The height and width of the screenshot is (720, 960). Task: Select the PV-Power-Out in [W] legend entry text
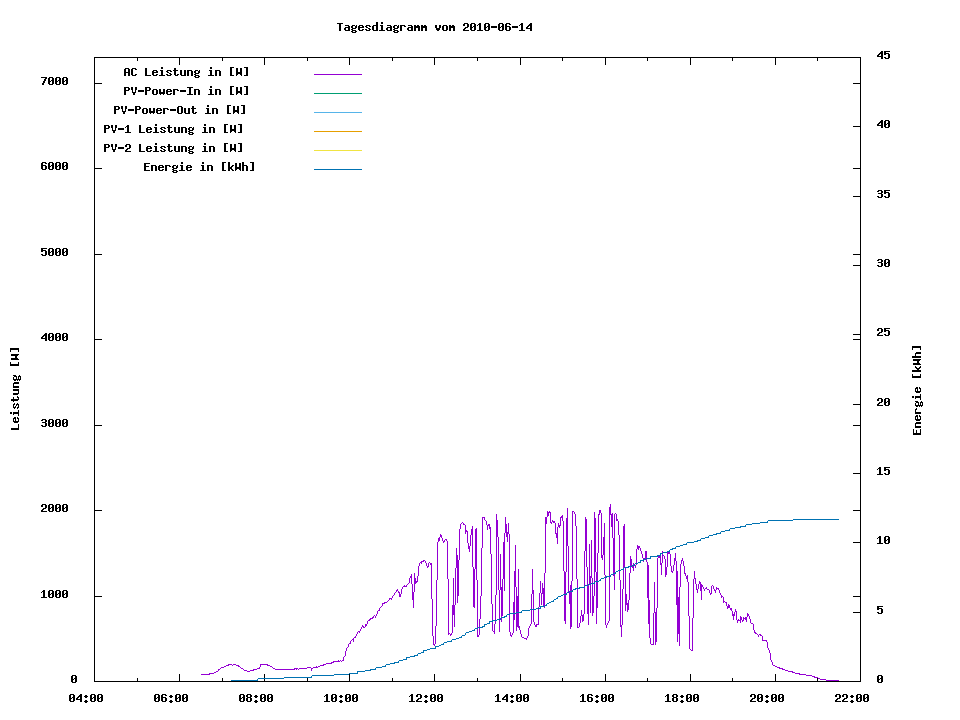(x=180, y=110)
